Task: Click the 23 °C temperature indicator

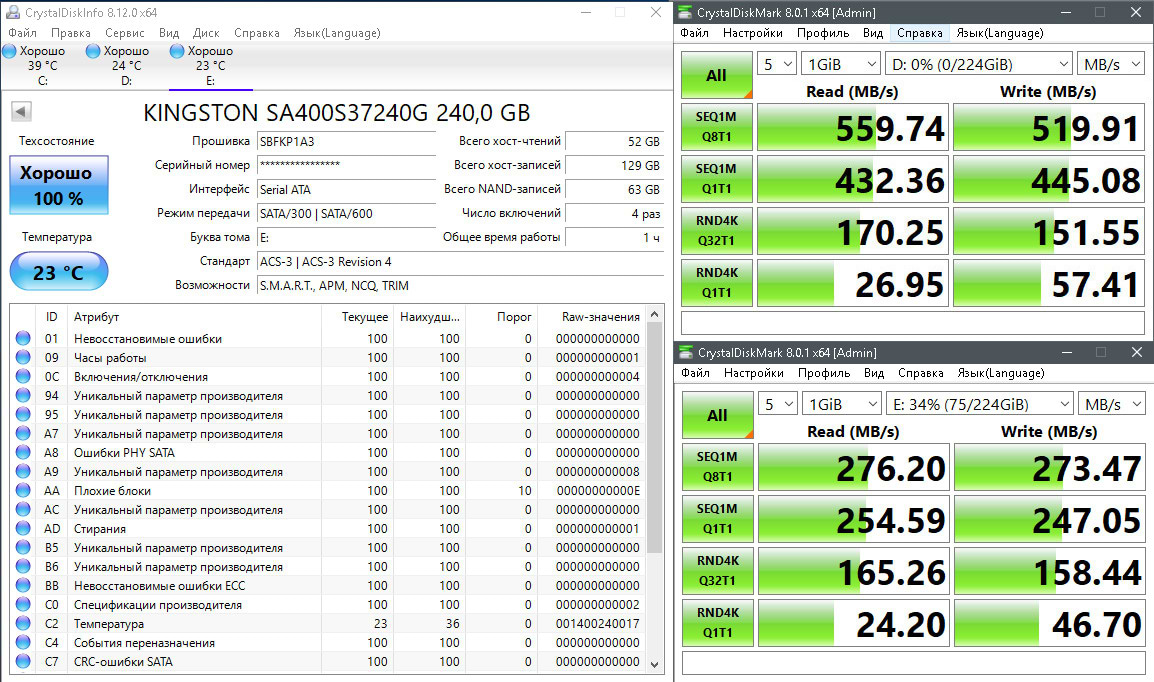Action: [59, 272]
